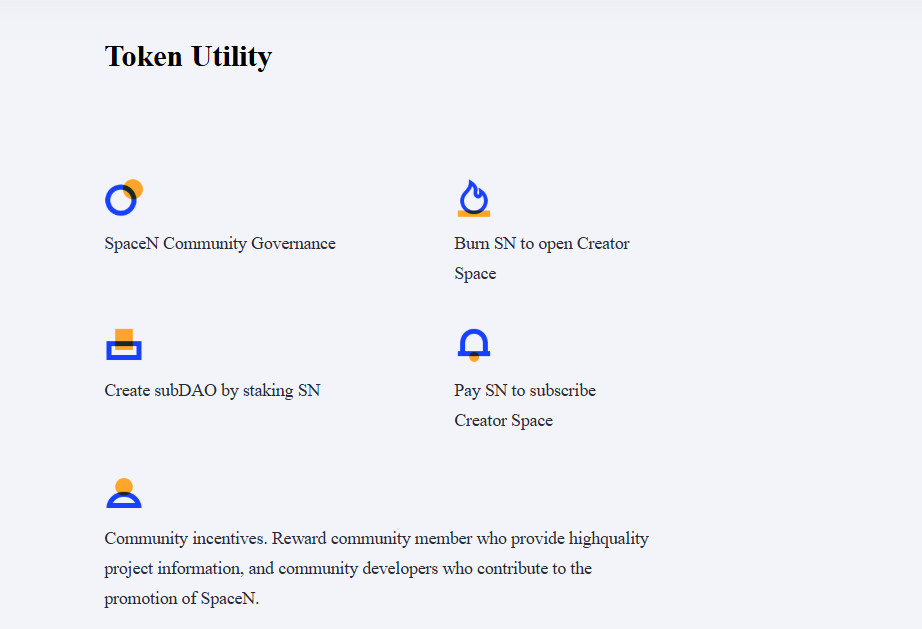Click the bell subscribe icon
922x629 pixels.
click(473, 343)
